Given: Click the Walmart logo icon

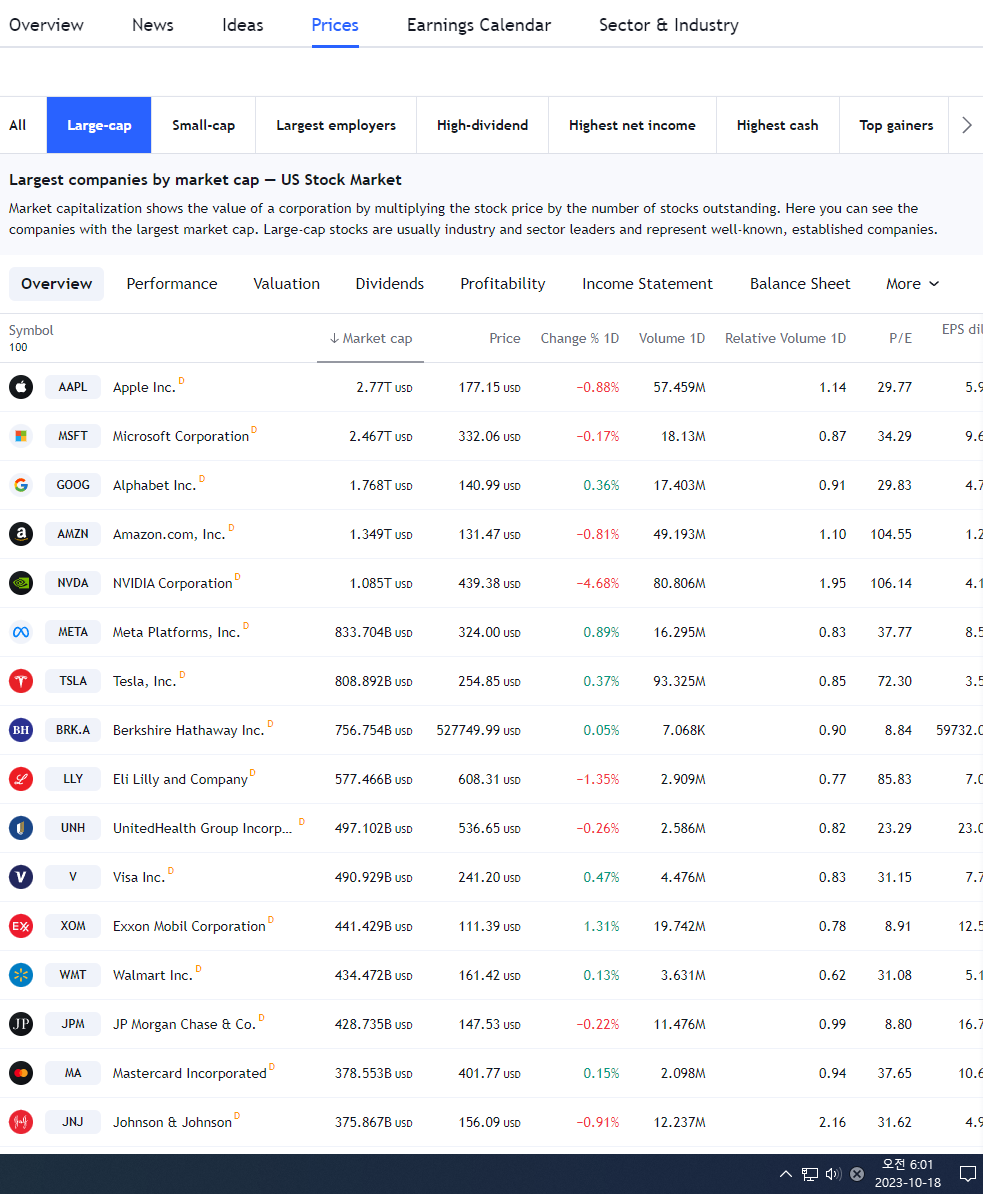Looking at the screenshot, I should point(21,975).
